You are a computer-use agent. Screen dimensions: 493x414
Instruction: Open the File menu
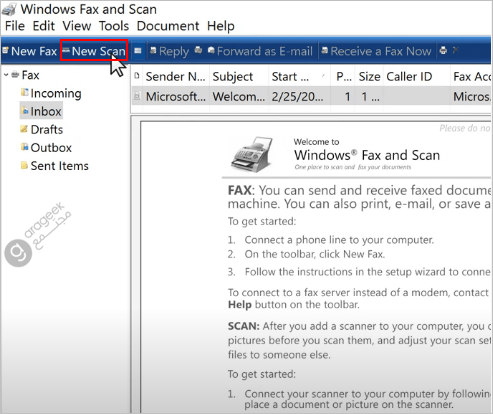(15, 26)
